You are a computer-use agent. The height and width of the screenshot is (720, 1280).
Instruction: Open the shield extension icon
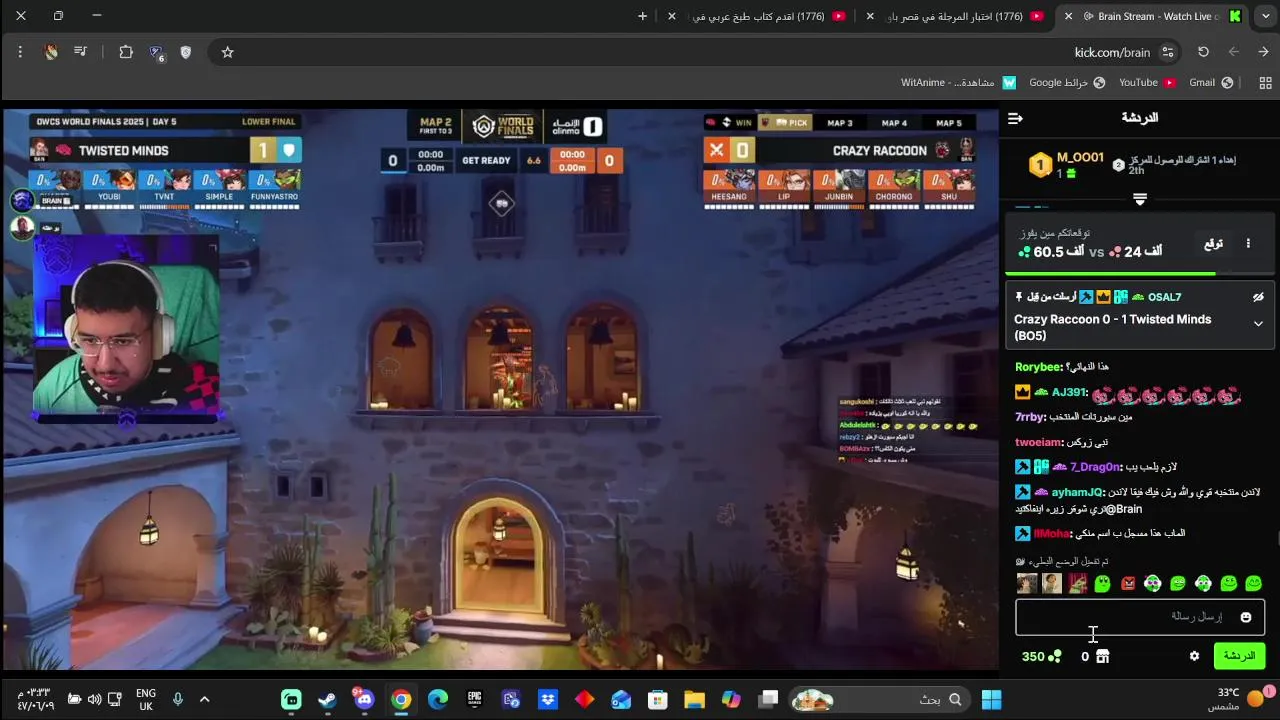click(185, 52)
